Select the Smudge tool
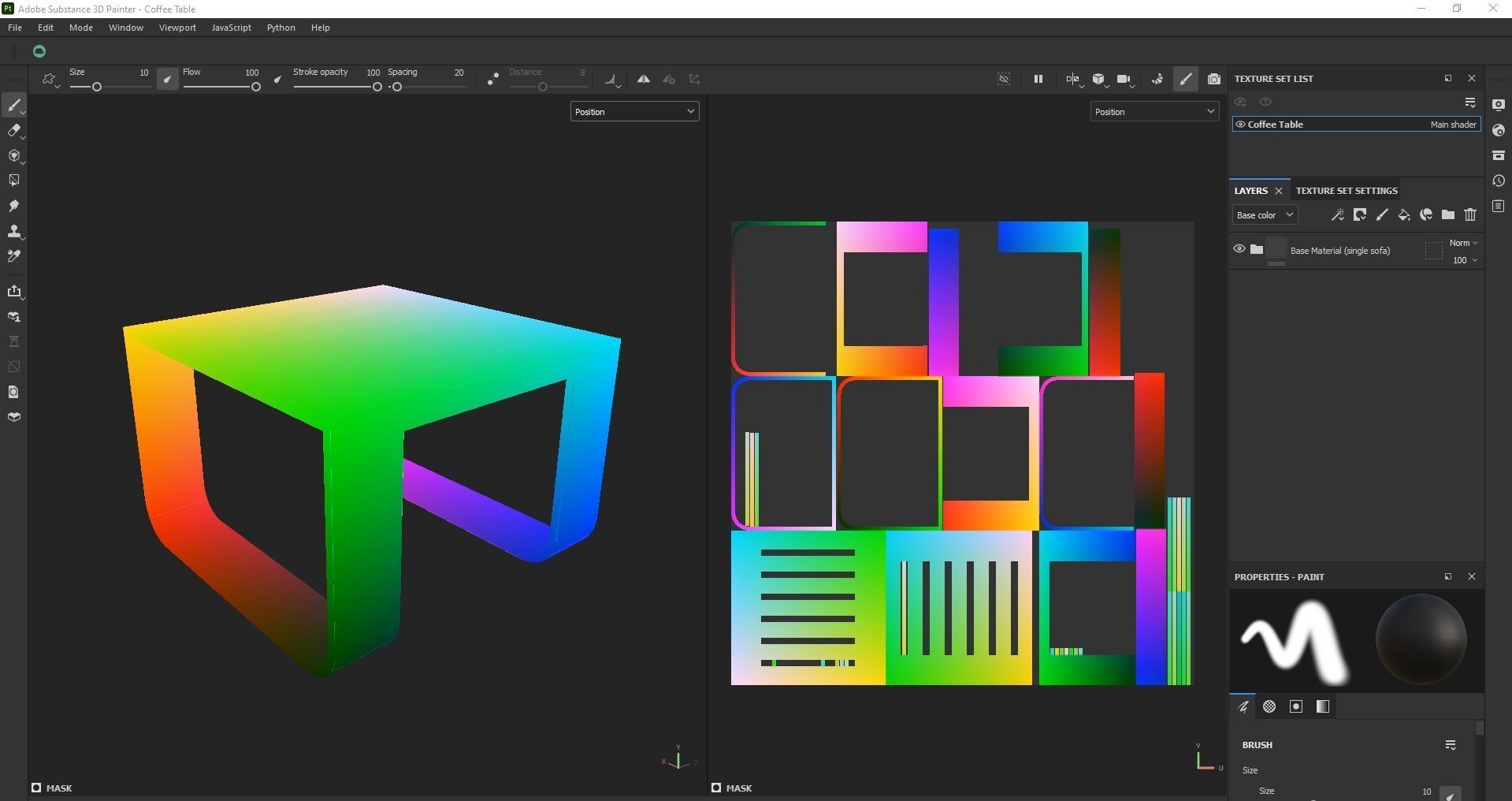 (14, 206)
